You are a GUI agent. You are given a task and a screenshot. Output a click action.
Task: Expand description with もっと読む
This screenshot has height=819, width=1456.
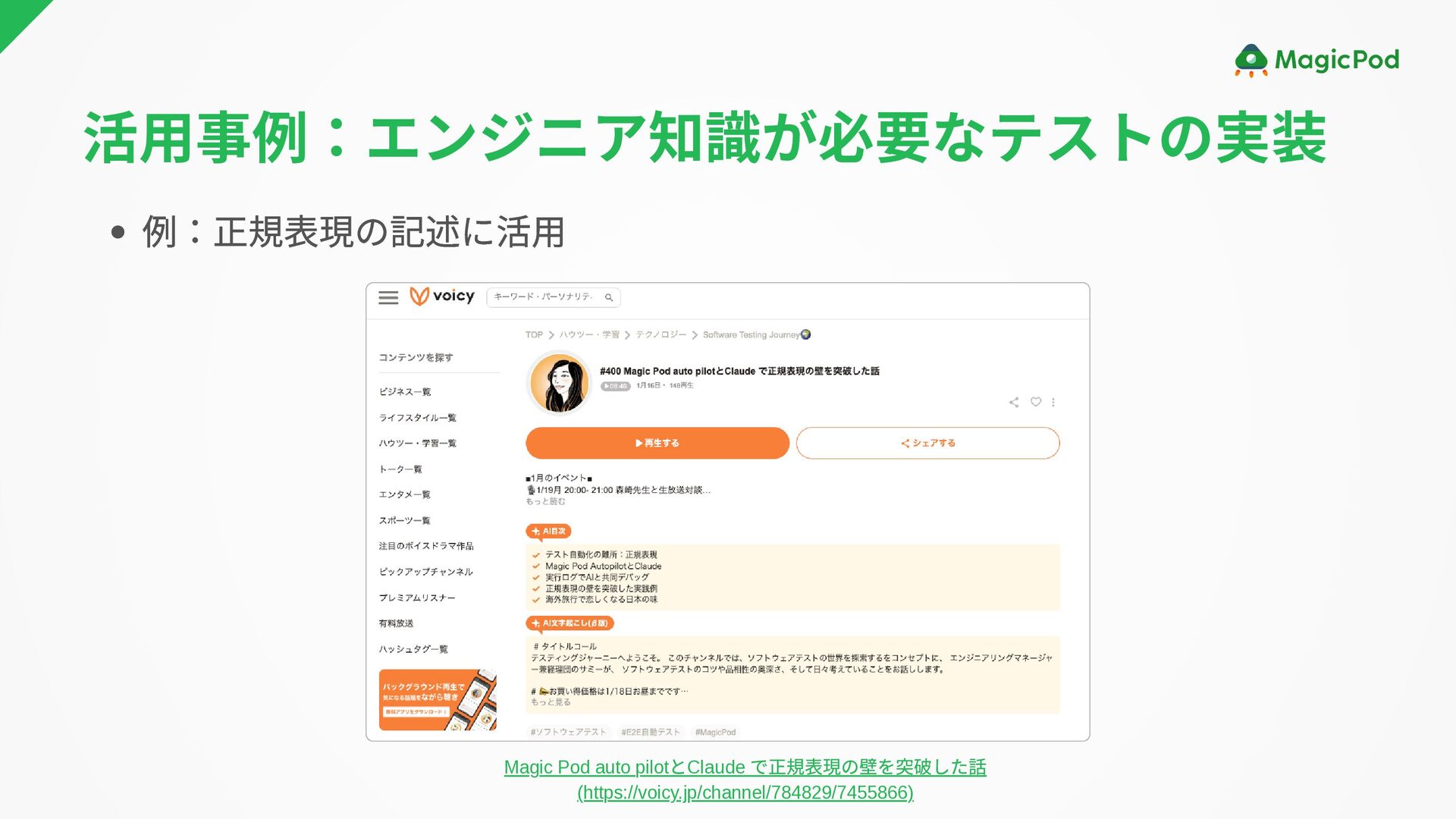pyautogui.click(x=545, y=501)
